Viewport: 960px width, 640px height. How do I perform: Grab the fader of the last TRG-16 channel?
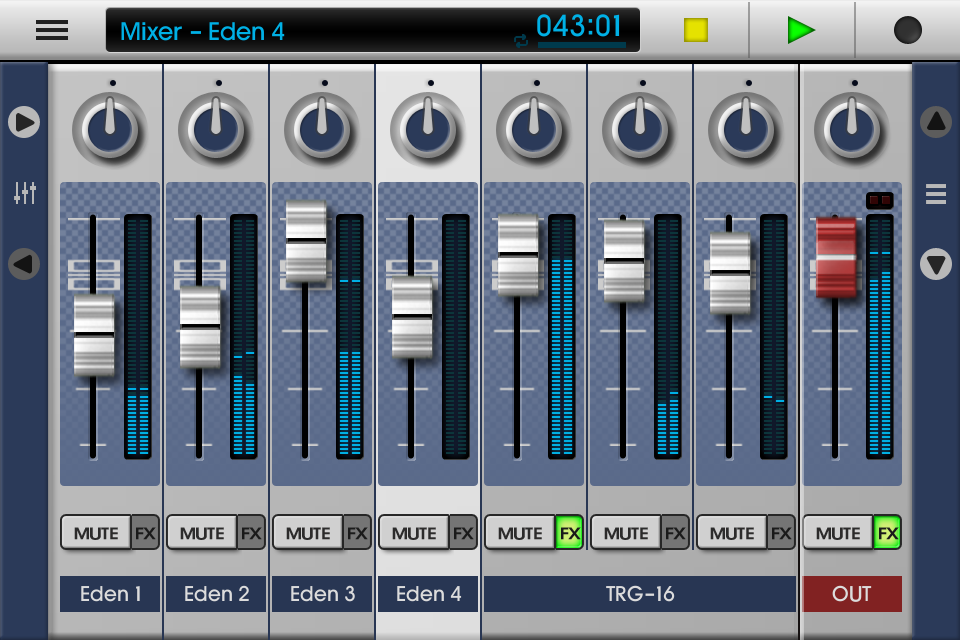tap(729, 272)
